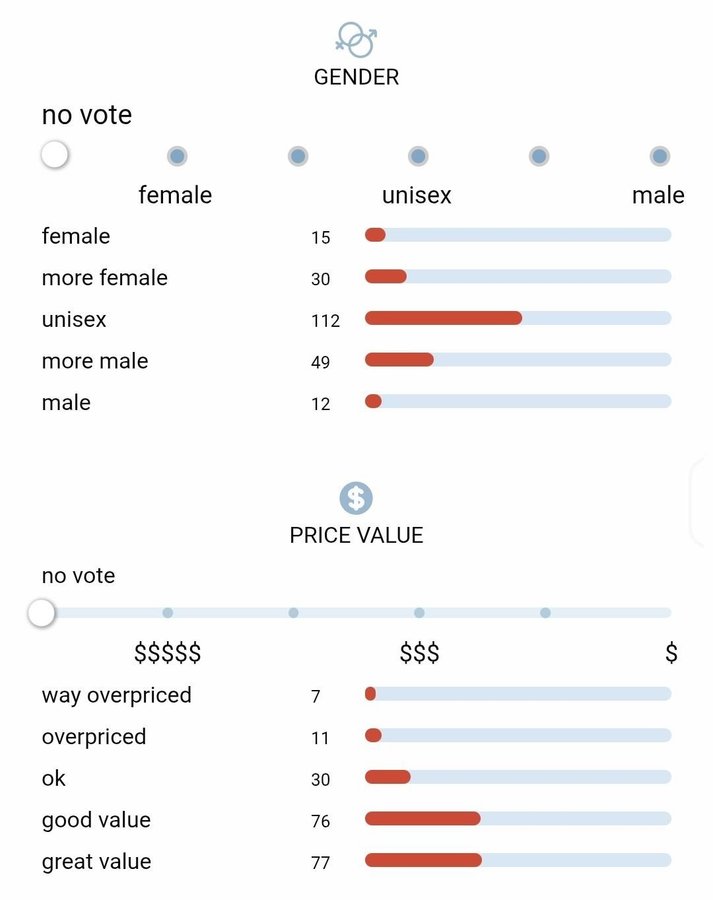
Task: Click the price value slider handle
Action: pos(41,613)
